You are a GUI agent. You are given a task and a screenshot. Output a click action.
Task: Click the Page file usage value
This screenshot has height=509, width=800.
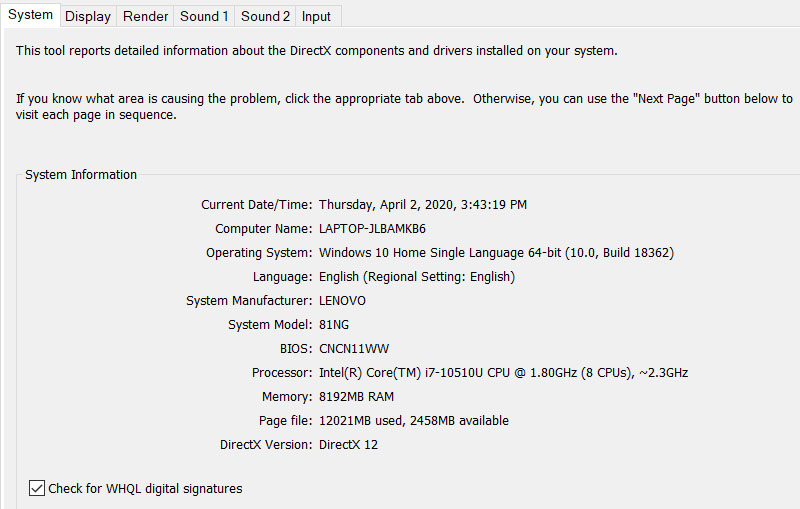pyautogui.click(x=414, y=421)
